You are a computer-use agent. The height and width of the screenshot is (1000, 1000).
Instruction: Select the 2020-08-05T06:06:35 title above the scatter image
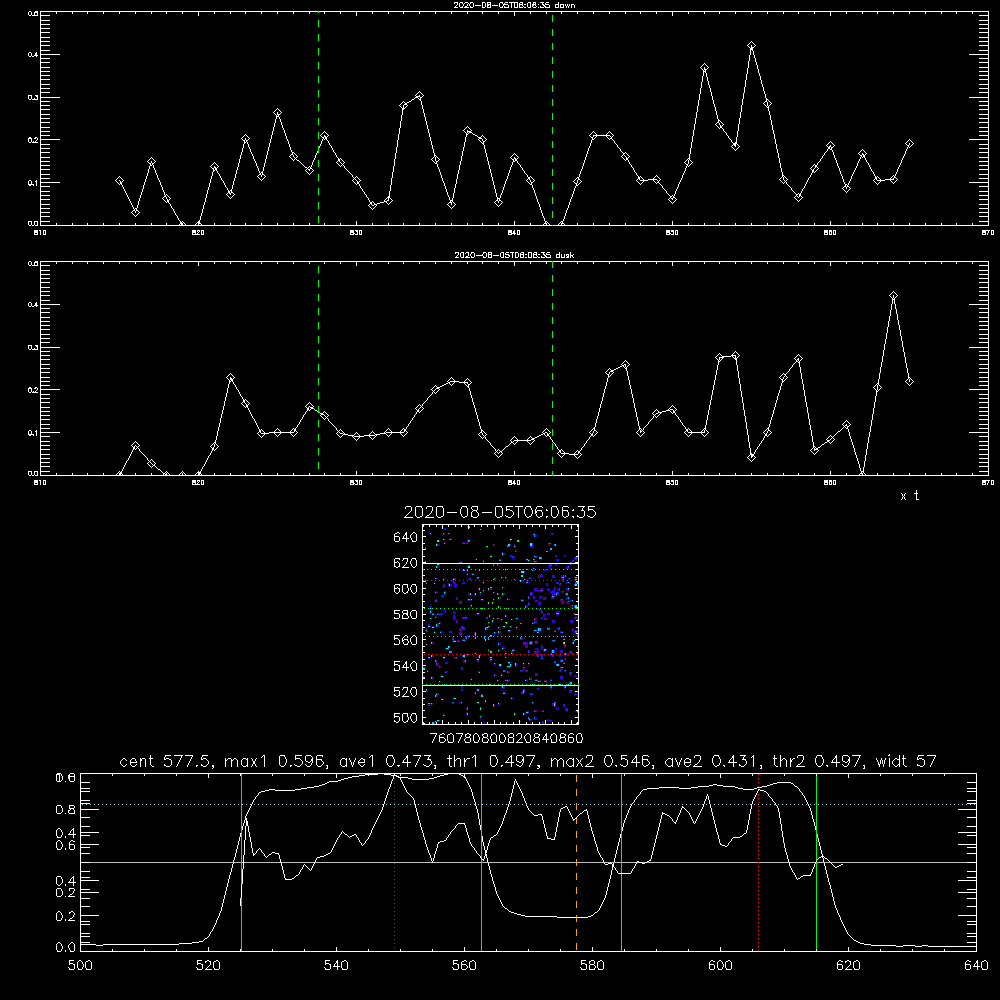click(500, 512)
